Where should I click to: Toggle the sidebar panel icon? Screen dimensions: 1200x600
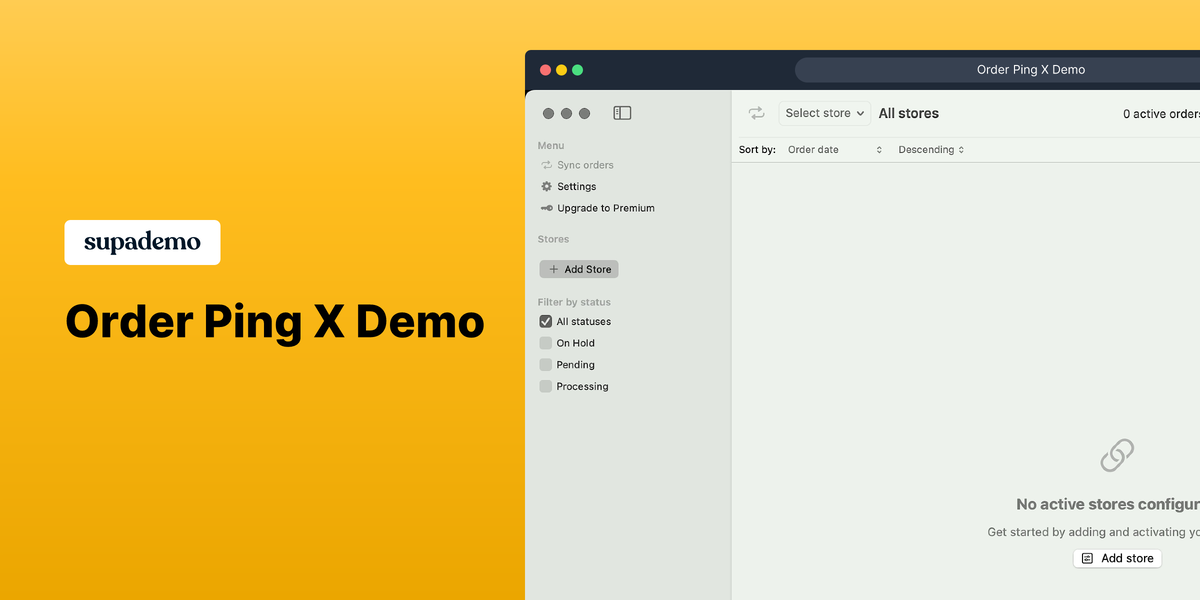pyautogui.click(x=622, y=113)
